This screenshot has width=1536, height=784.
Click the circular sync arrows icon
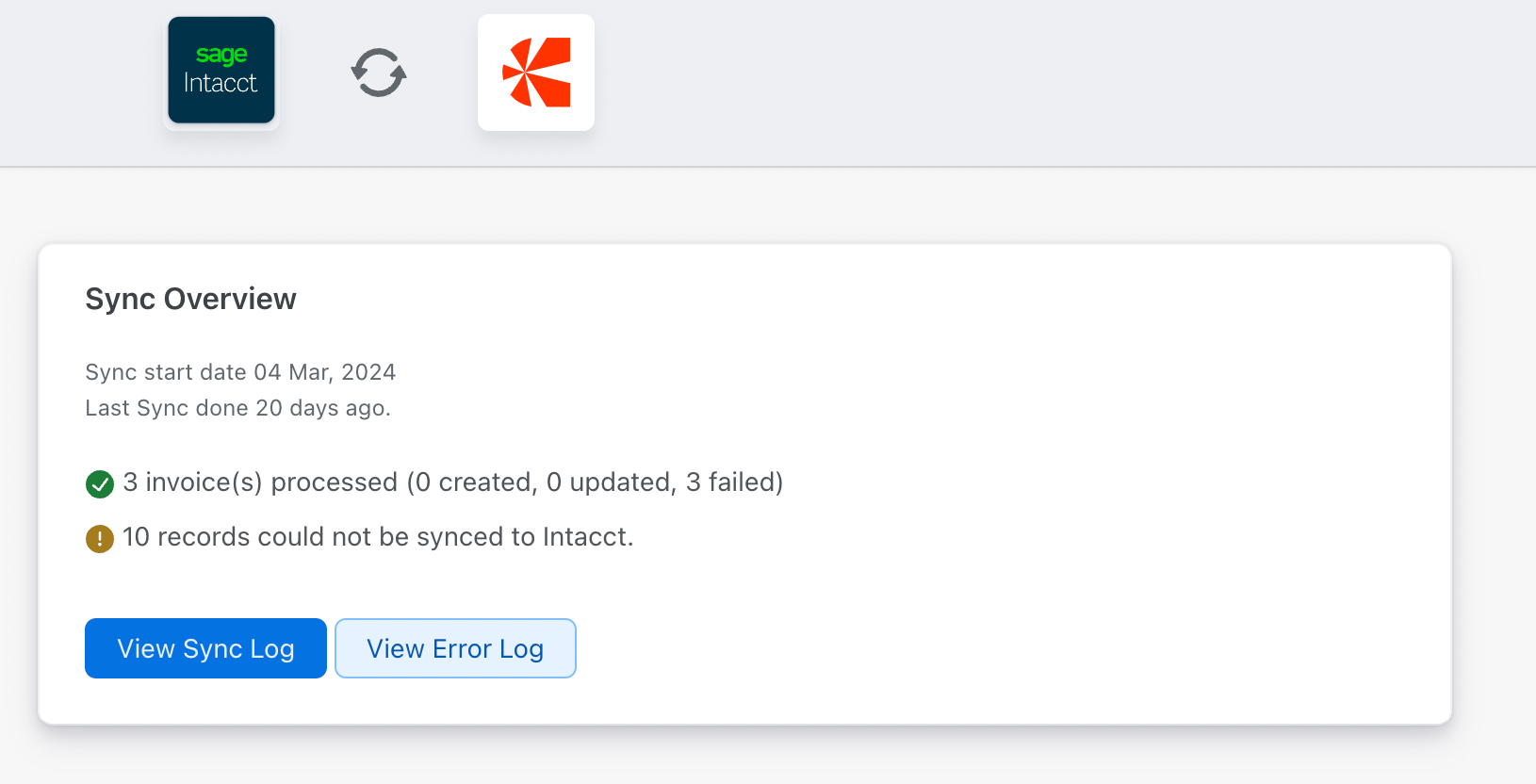tap(379, 73)
